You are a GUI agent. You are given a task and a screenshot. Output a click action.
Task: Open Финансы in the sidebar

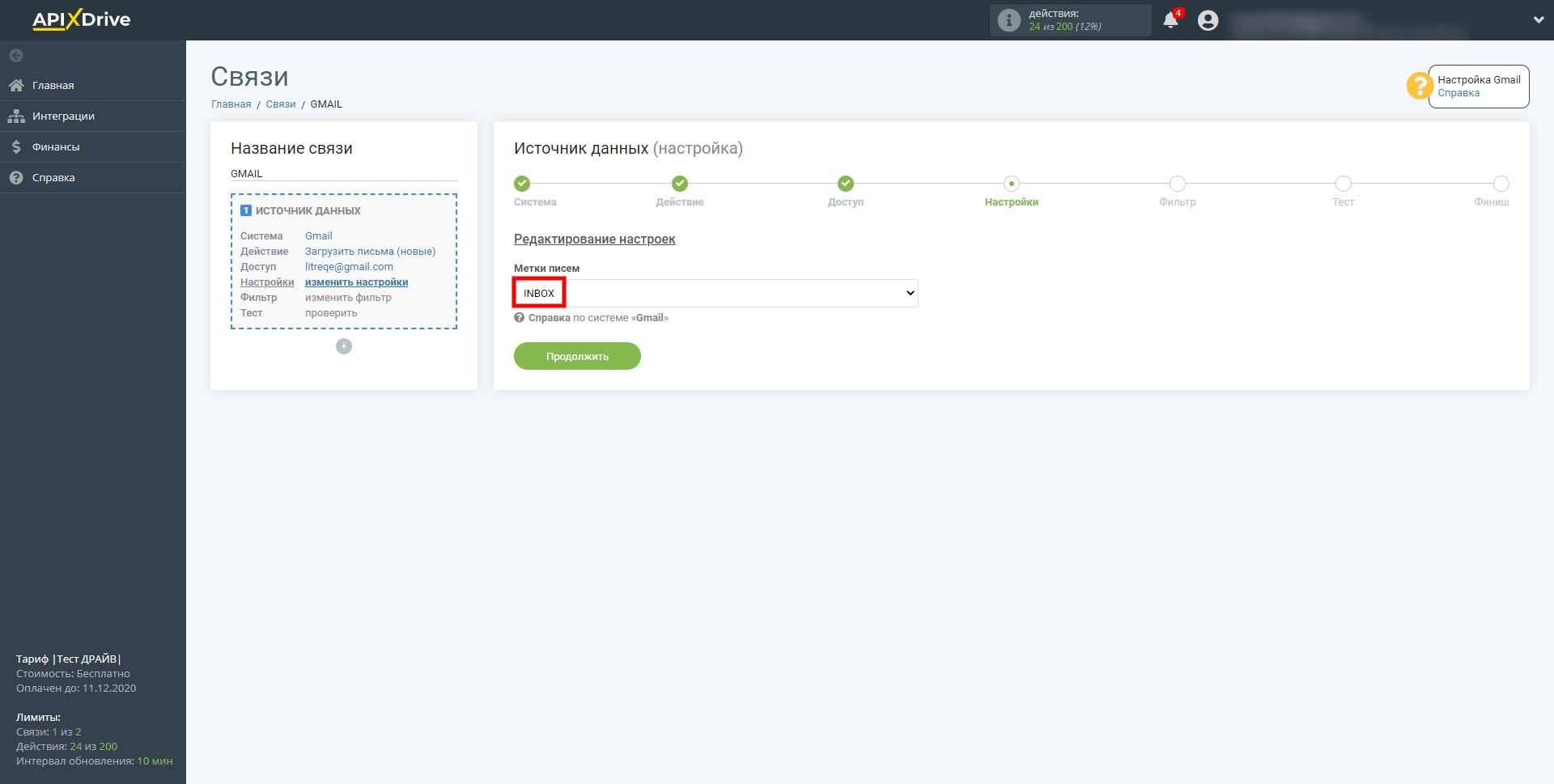point(93,146)
